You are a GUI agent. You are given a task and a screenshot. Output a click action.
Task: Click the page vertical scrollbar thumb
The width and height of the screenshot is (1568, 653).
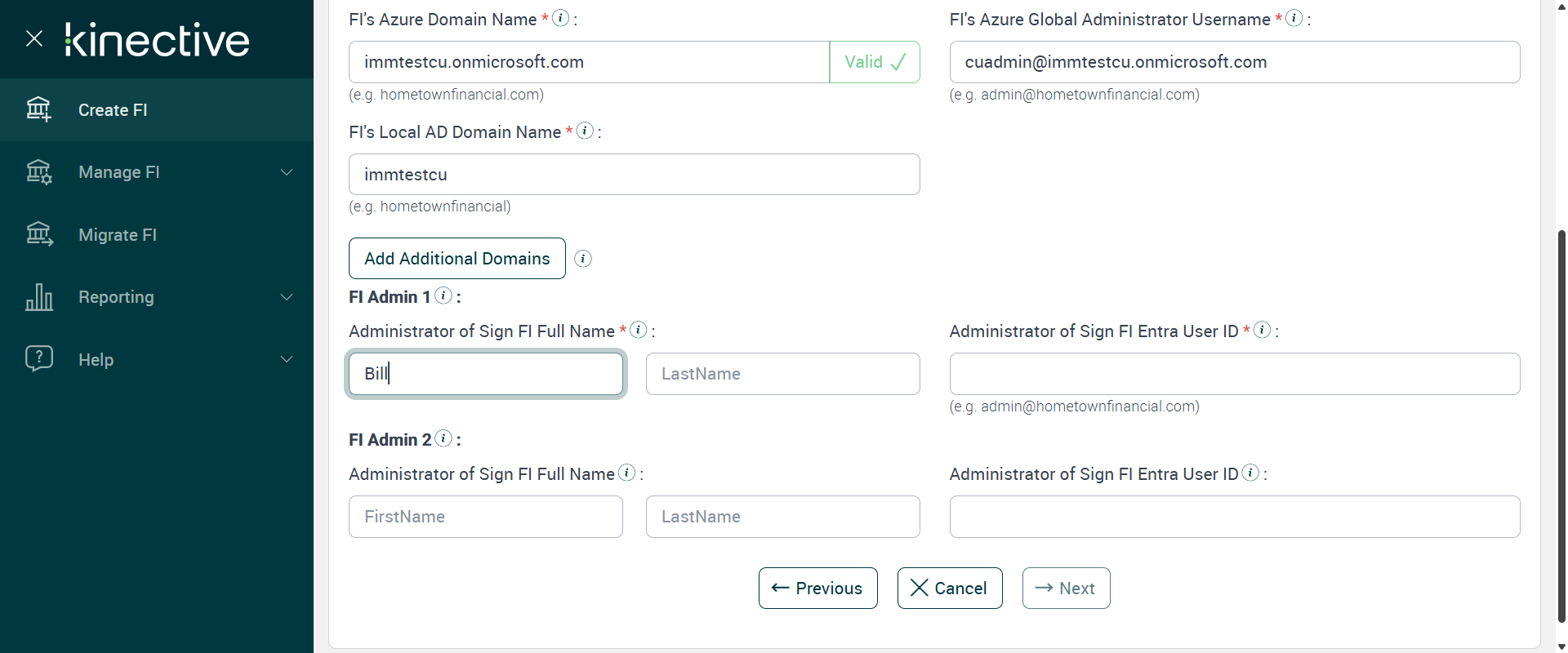coord(1561,424)
